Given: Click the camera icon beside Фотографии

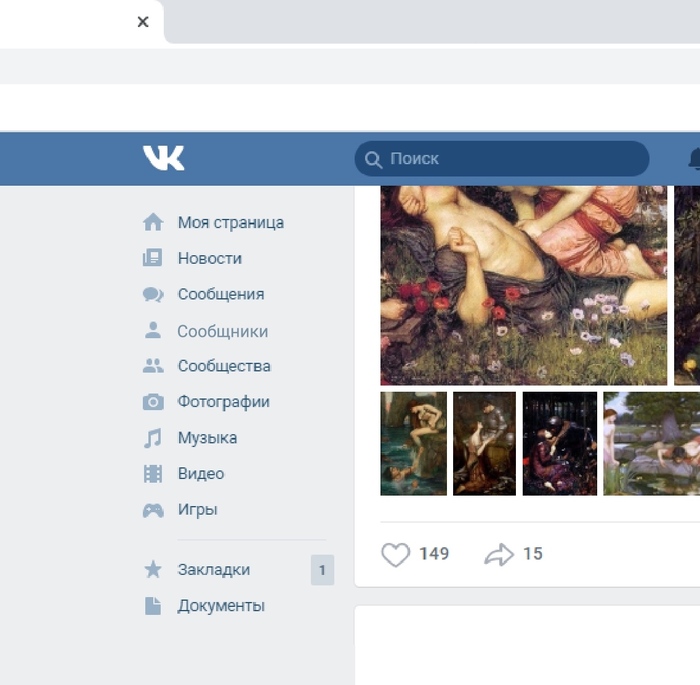Looking at the screenshot, I should tap(153, 401).
